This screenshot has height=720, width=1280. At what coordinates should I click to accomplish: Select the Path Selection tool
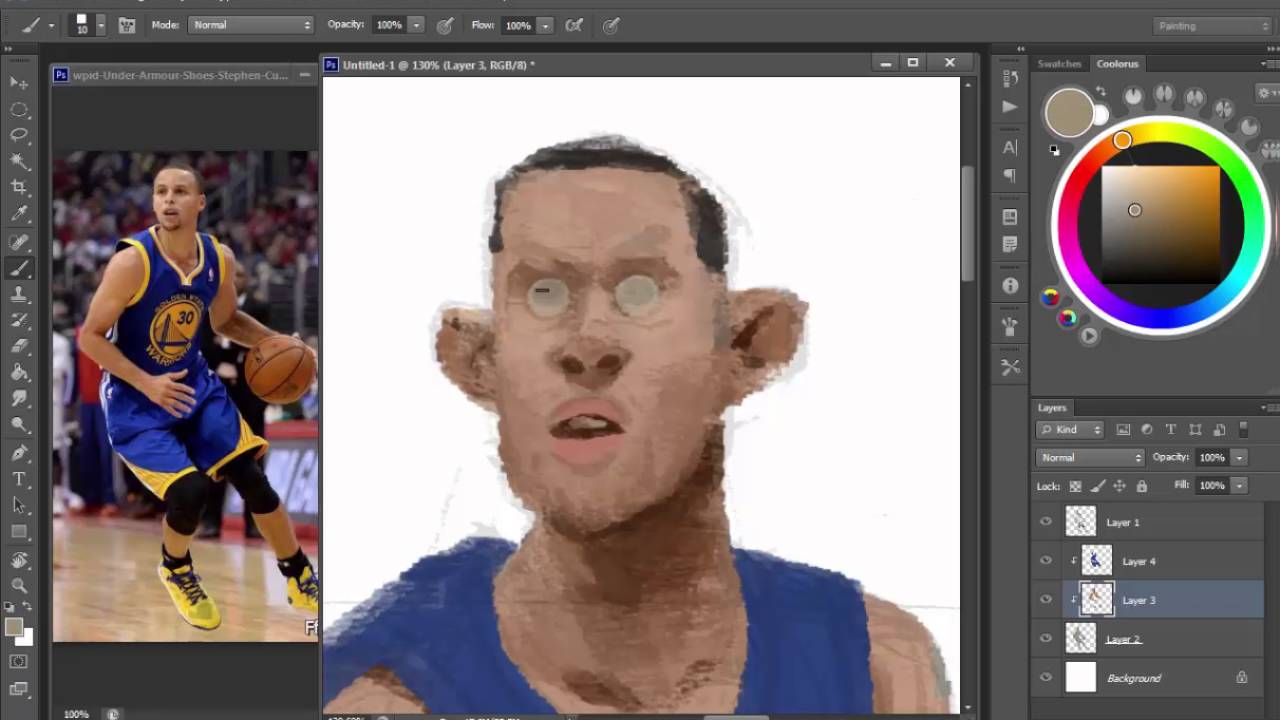[19, 505]
